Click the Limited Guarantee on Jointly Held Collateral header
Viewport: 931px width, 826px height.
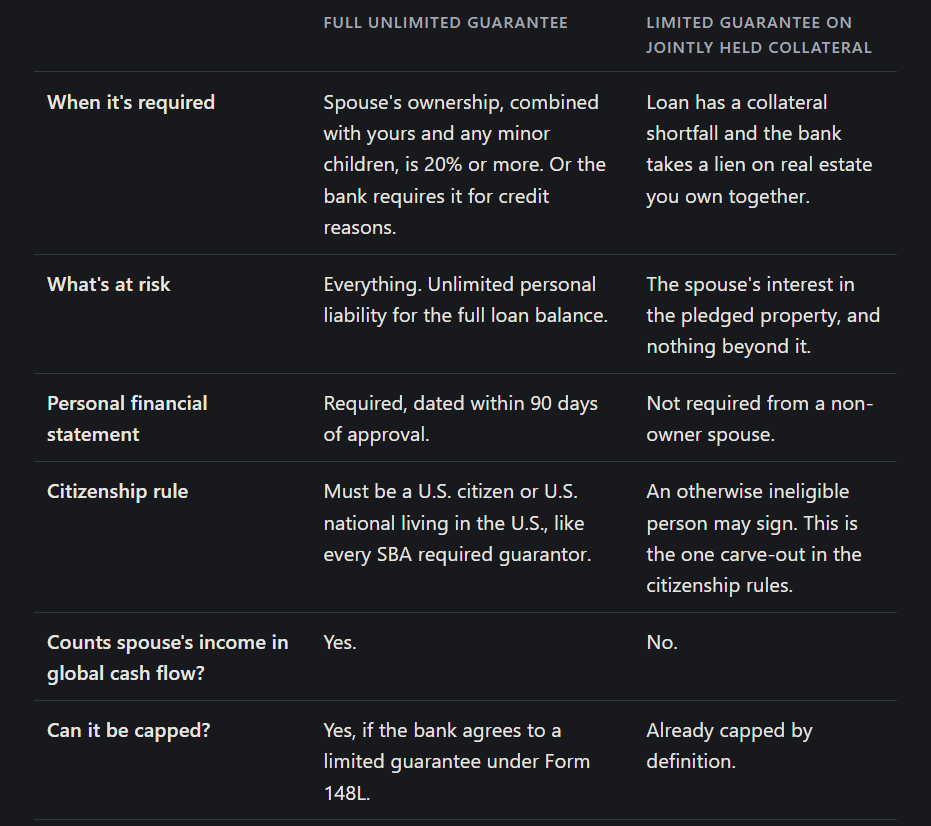(759, 35)
